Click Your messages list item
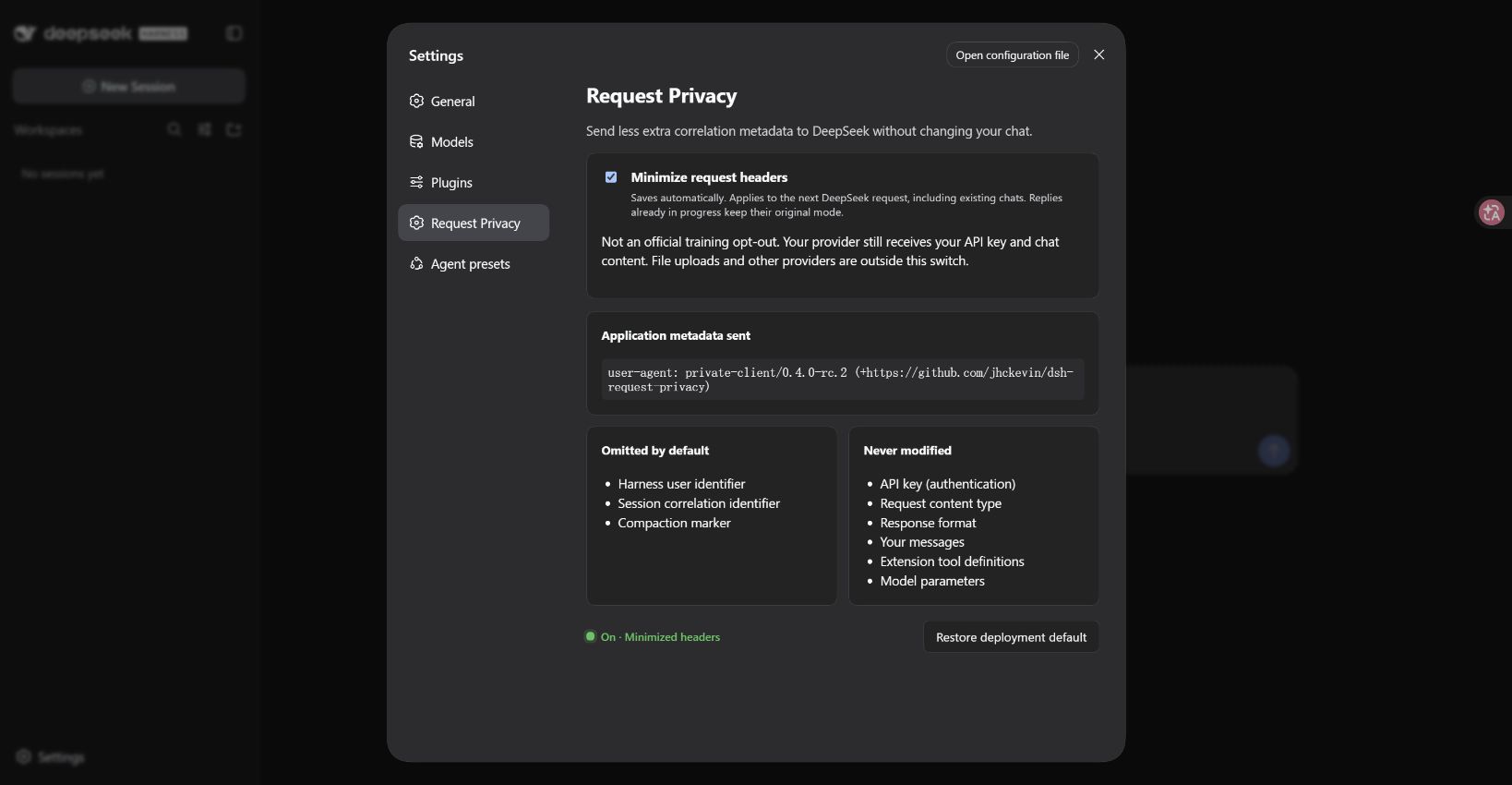This screenshot has width=1512, height=785. [x=922, y=542]
